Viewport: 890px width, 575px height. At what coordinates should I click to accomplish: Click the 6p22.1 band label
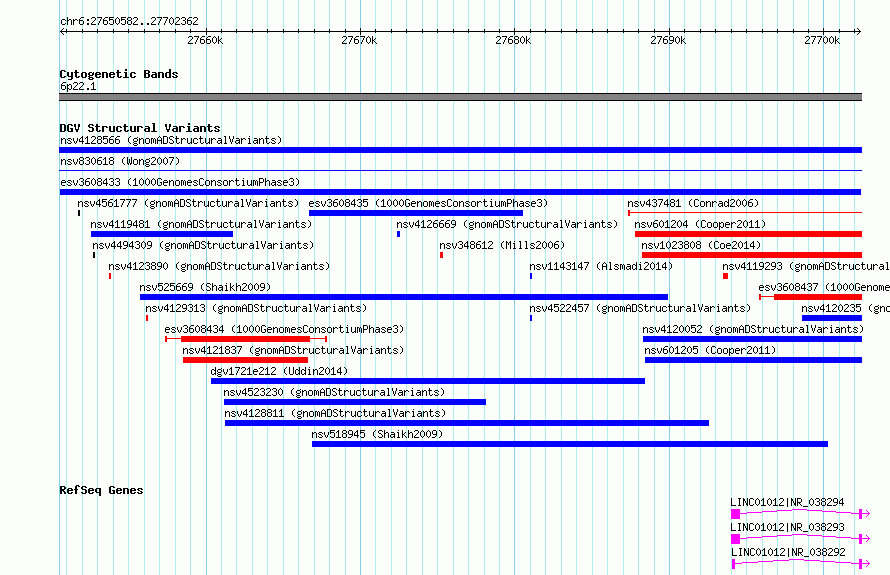pyautogui.click(x=78, y=86)
